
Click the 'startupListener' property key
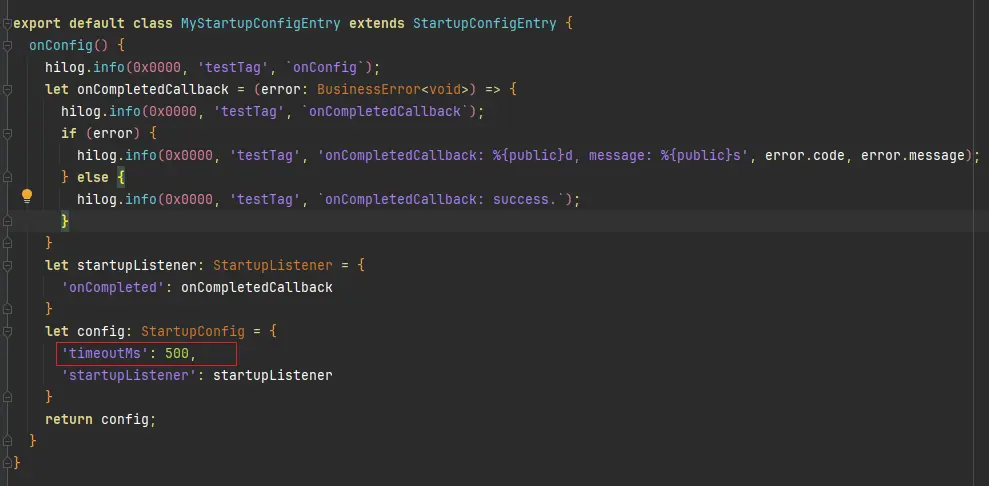pyautogui.click(x=129, y=375)
